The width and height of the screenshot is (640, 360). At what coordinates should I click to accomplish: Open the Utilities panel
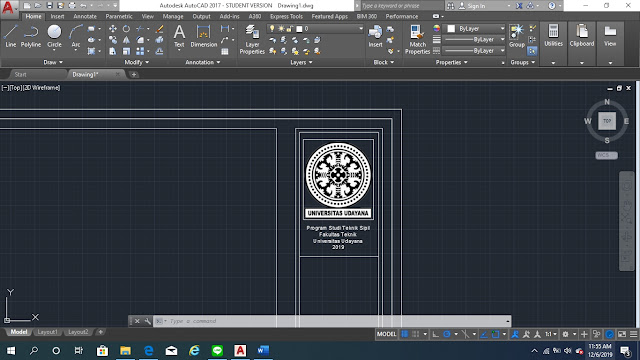click(x=553, y=36)
